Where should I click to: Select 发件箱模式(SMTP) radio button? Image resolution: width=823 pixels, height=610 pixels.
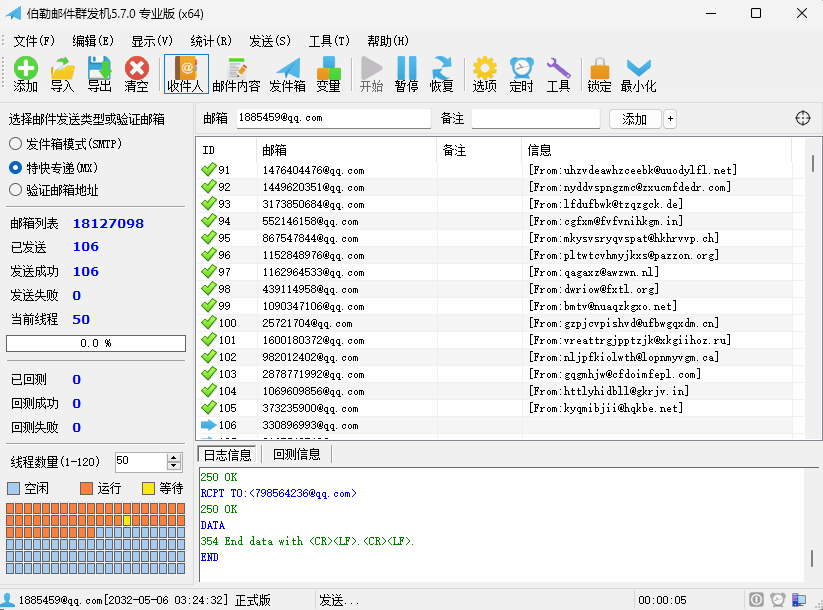click(15, 143)
